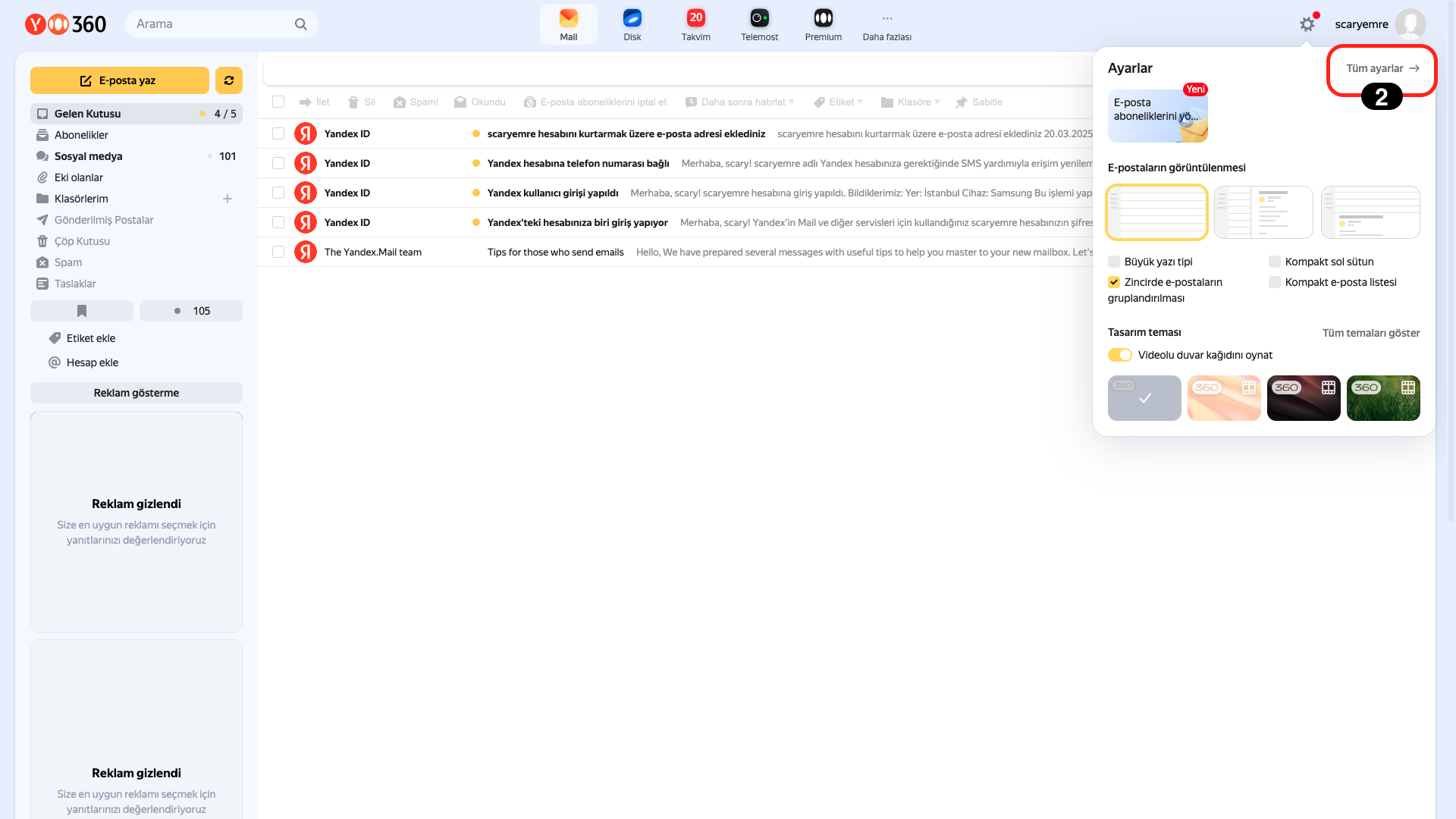Click the Yandex 360 logo
The width and height of the screenshot is (1456, 819).
tap(66, 24)
